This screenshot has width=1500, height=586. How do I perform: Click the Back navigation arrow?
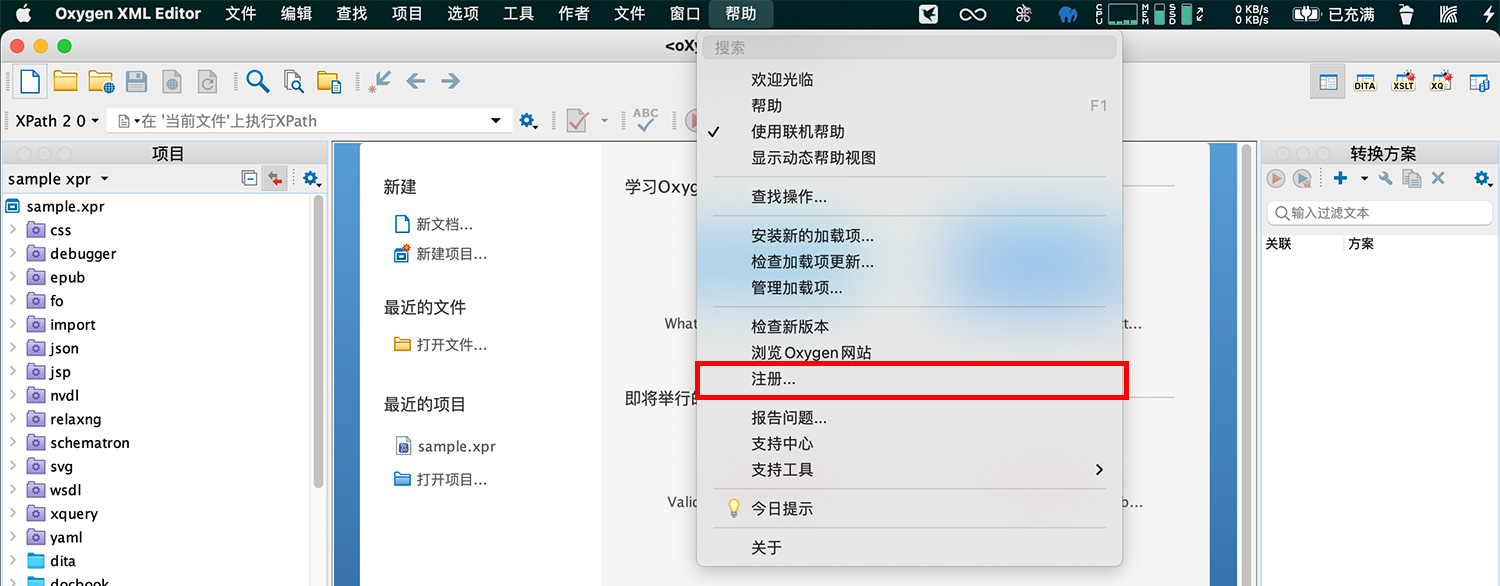(416, 81)
